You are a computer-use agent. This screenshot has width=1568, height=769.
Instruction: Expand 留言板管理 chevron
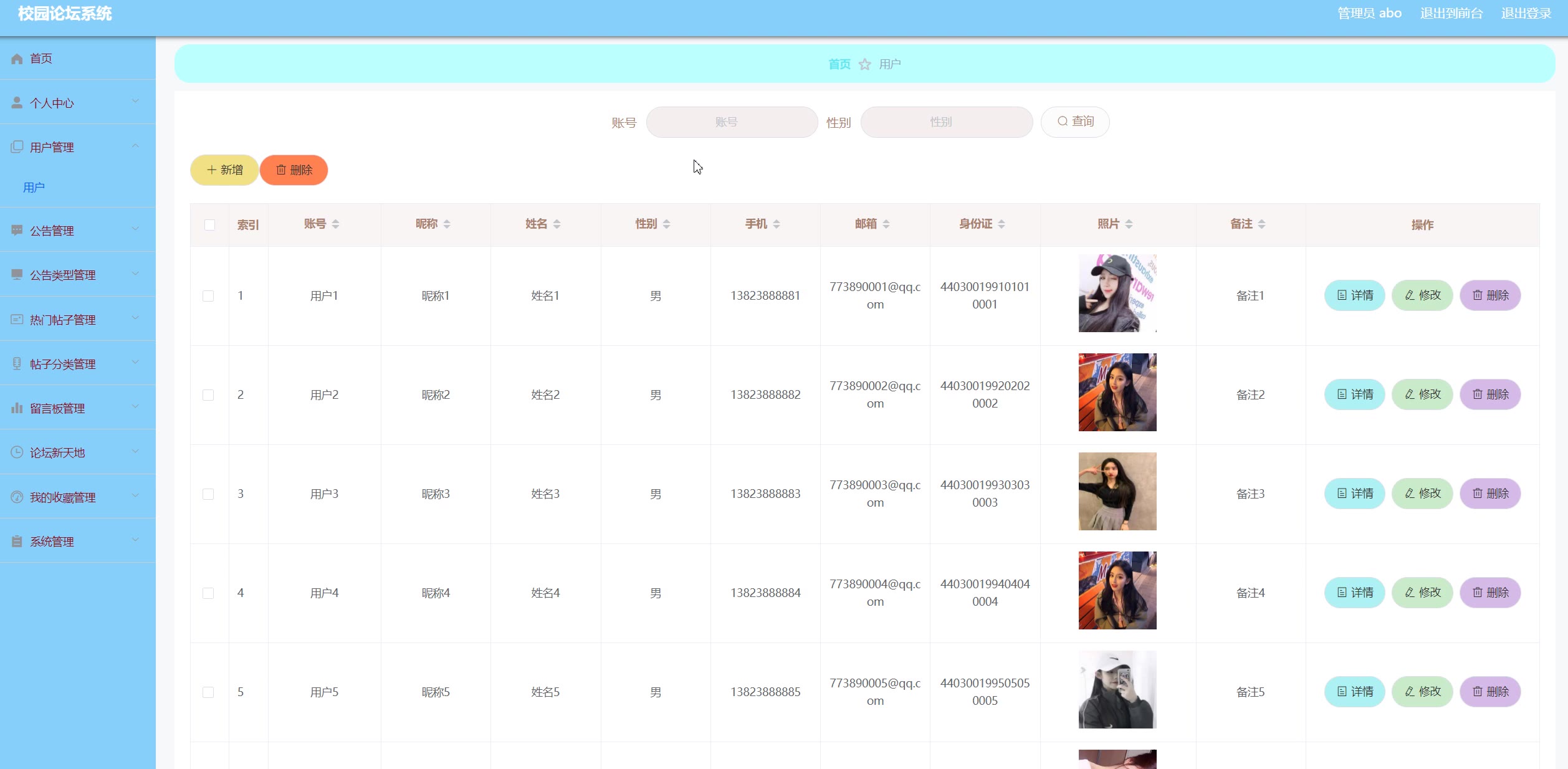tap(135, 407)
